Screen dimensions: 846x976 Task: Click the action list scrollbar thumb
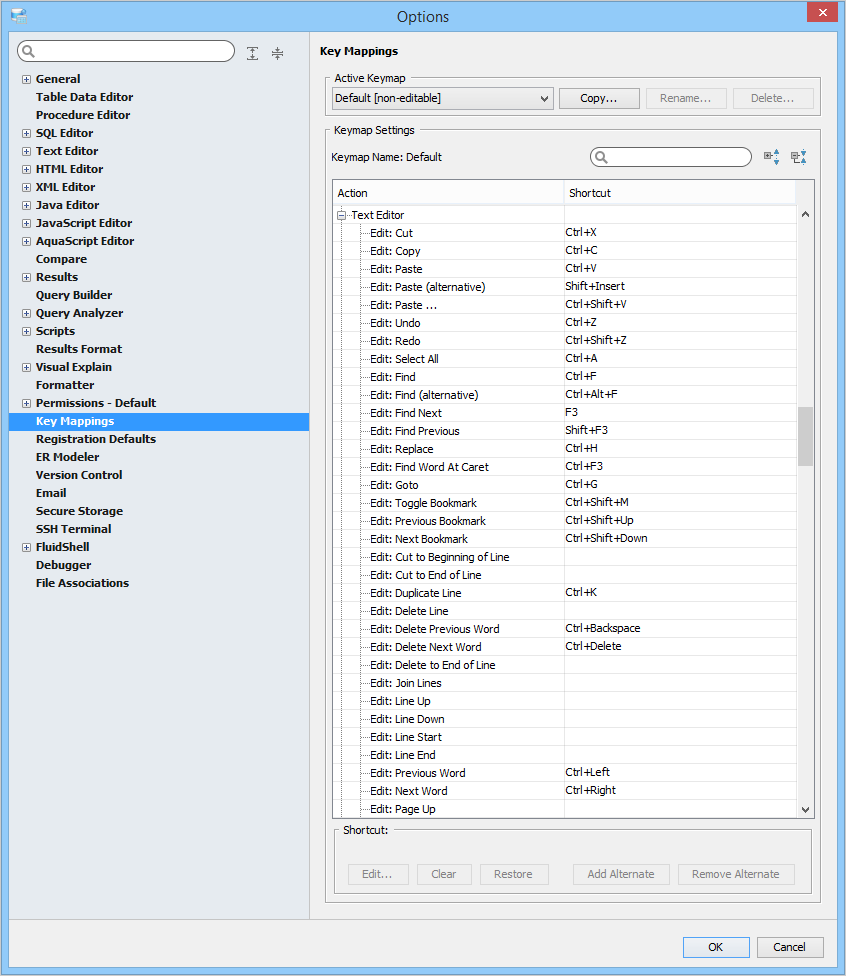tap(806, 436)
